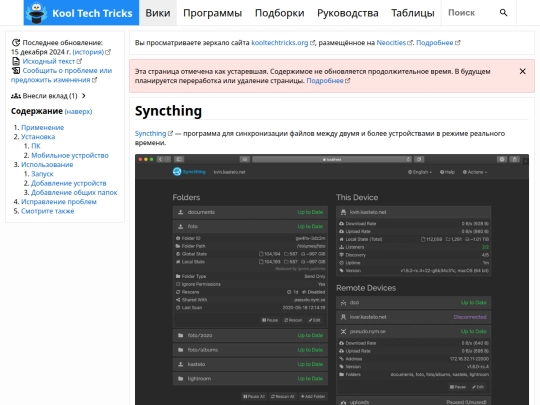Click the Syncthing page heading
540x405 pixels.
coord(168,111)
